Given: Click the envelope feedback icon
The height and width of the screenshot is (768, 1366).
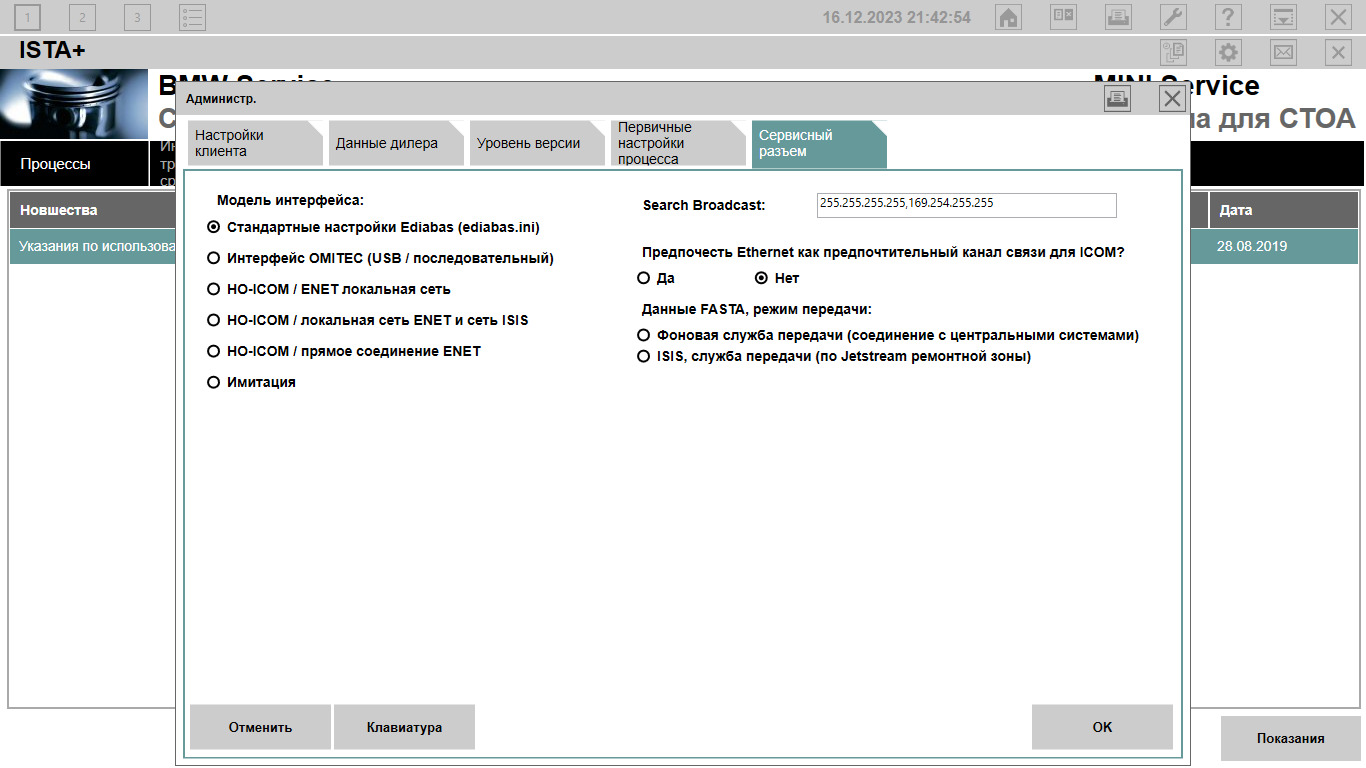Looking at the screenshot, I should (1283, 52).
